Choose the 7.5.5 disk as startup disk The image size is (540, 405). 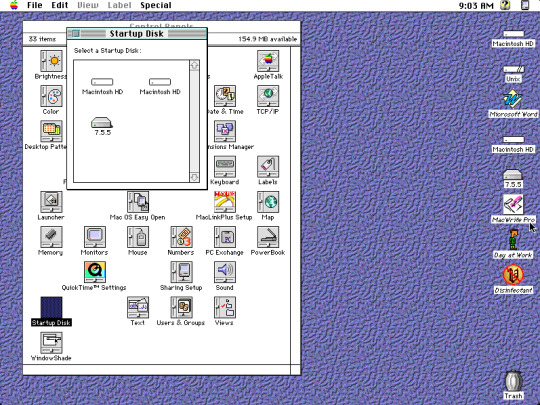point(102,123)
